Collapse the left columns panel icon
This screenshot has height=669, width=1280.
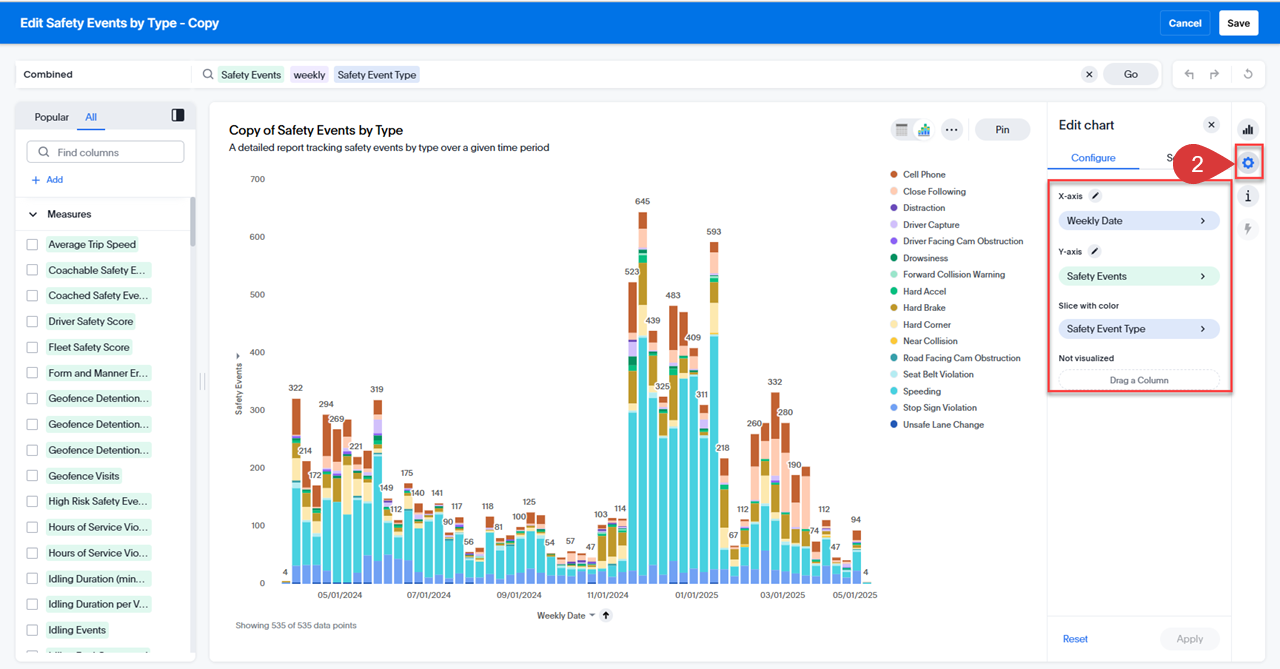tap(178, 116)
